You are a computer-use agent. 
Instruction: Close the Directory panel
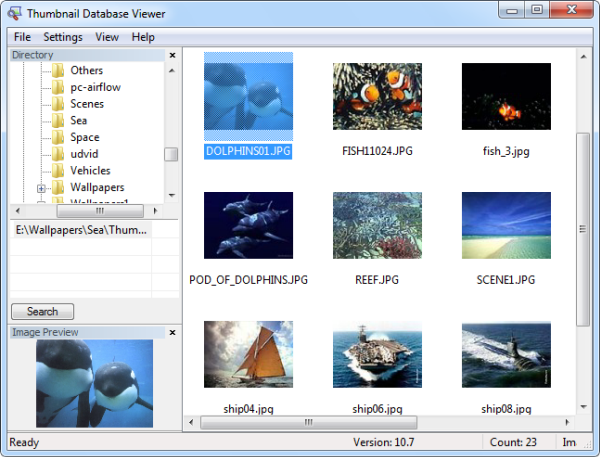(x=172, y=56)
